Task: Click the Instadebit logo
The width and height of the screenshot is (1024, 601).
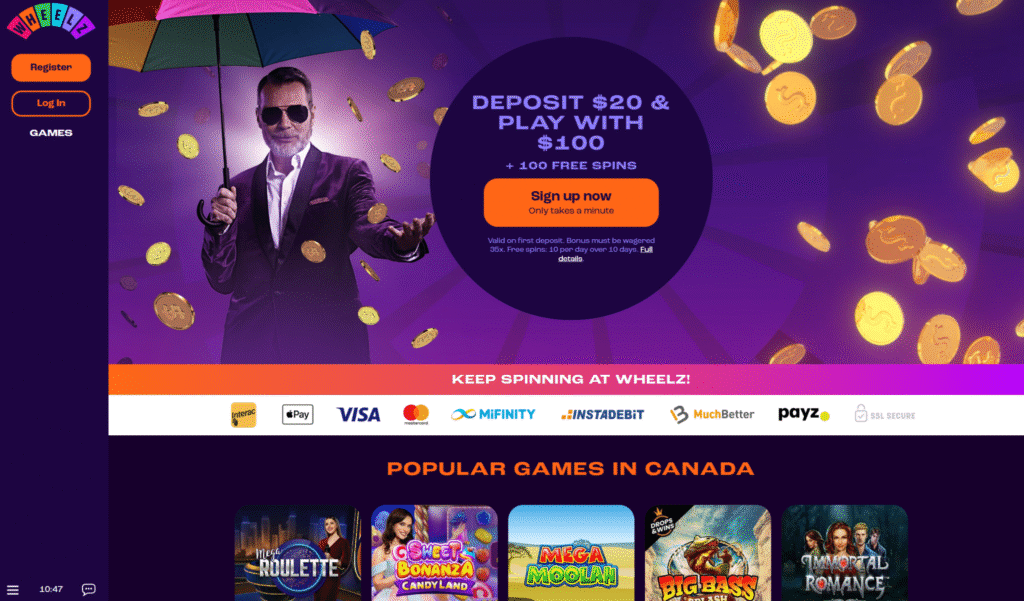Action: tap(602, 414)
